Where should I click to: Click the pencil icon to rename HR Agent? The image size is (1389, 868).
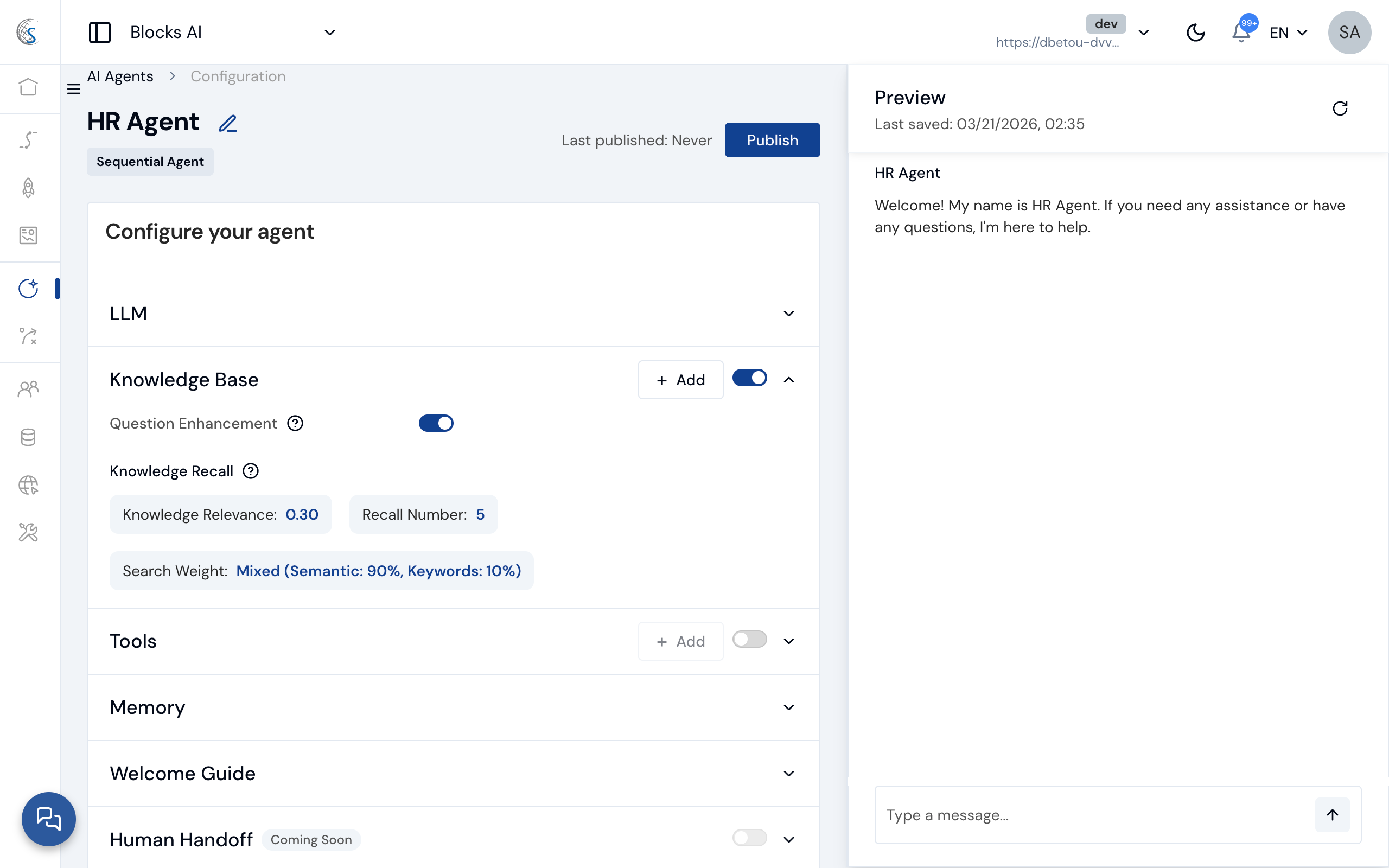coord(228,123)
